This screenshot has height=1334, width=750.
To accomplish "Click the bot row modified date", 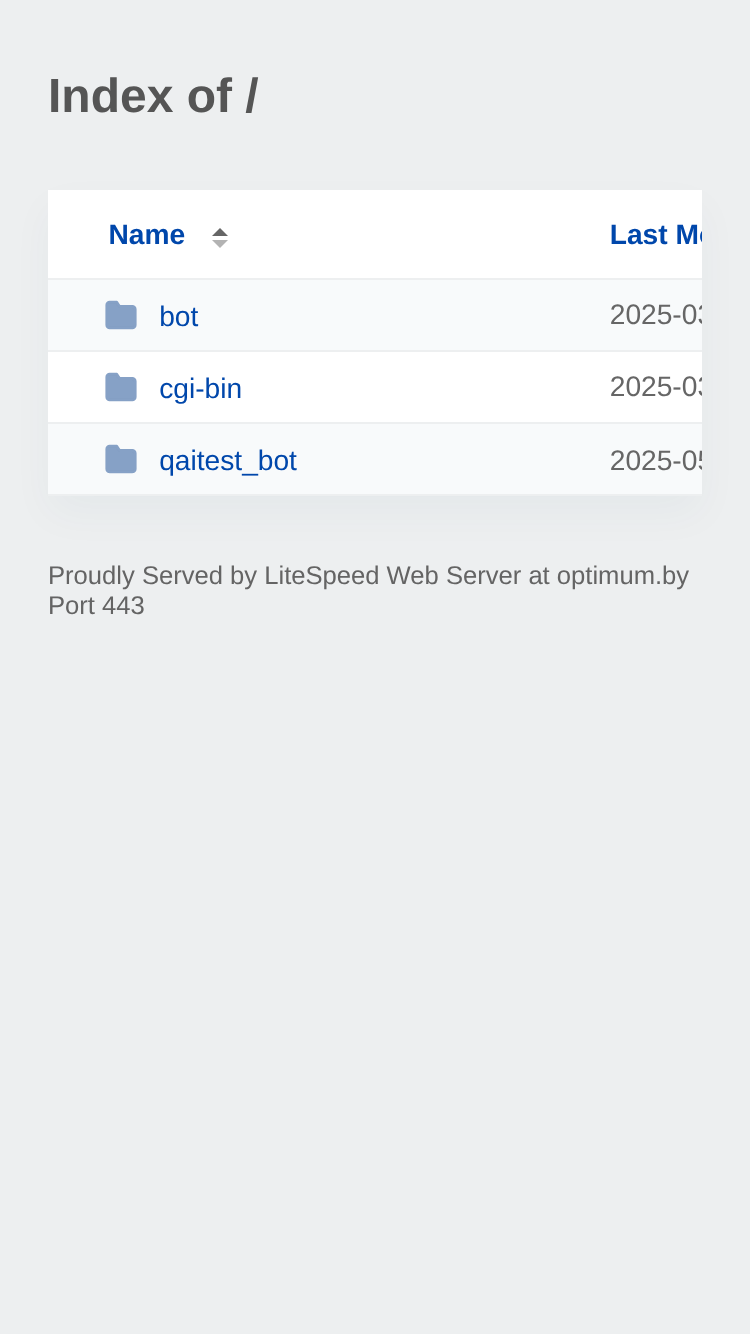I will pos(656,315).
